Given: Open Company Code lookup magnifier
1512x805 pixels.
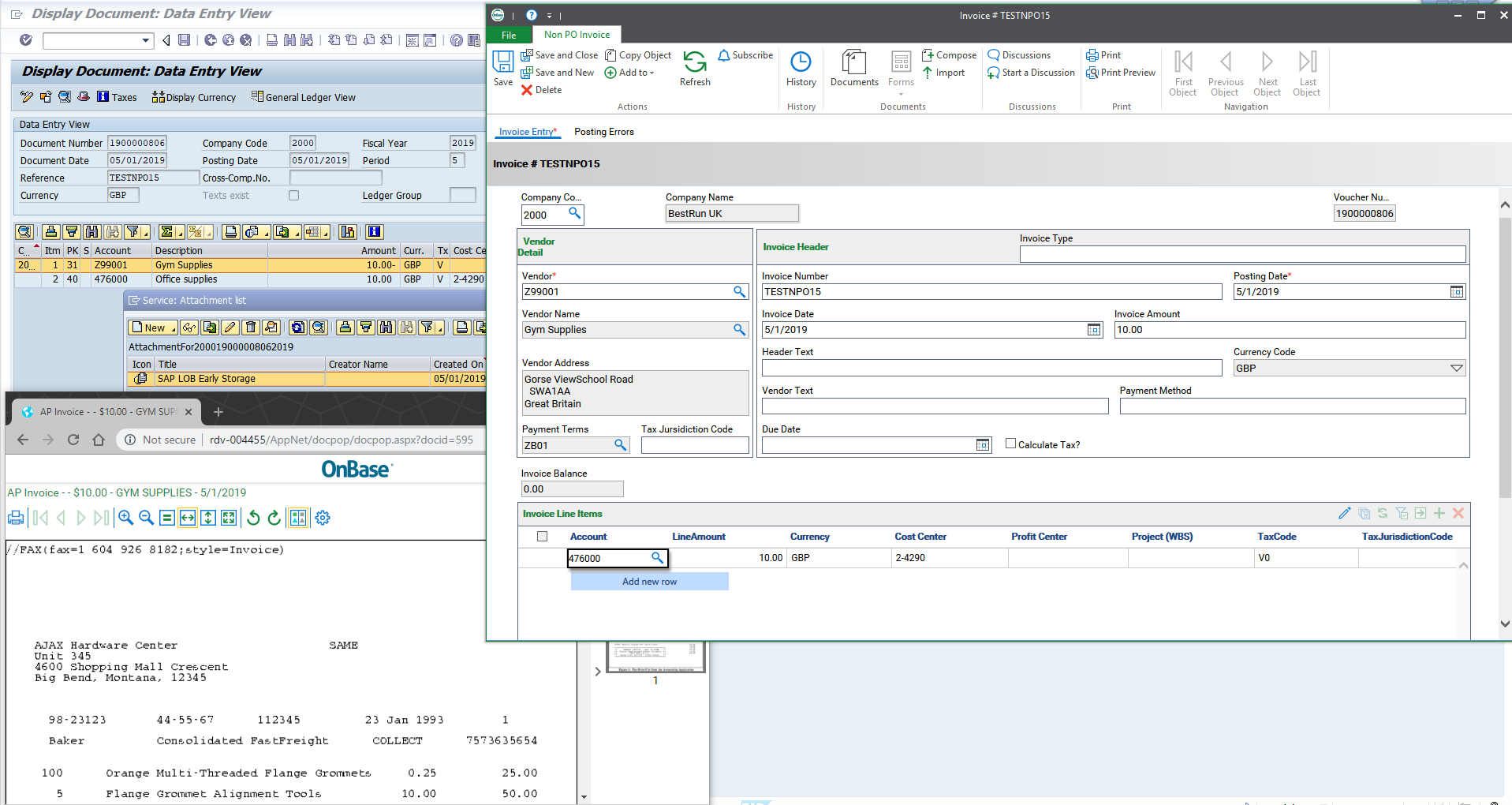Looking at the screenshot, I should [x=575, y=213].
